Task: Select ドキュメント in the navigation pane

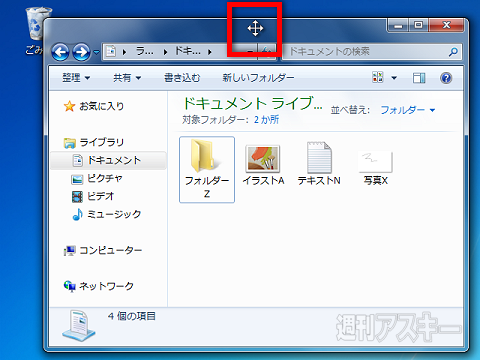Action: click(x=108, y=160)
